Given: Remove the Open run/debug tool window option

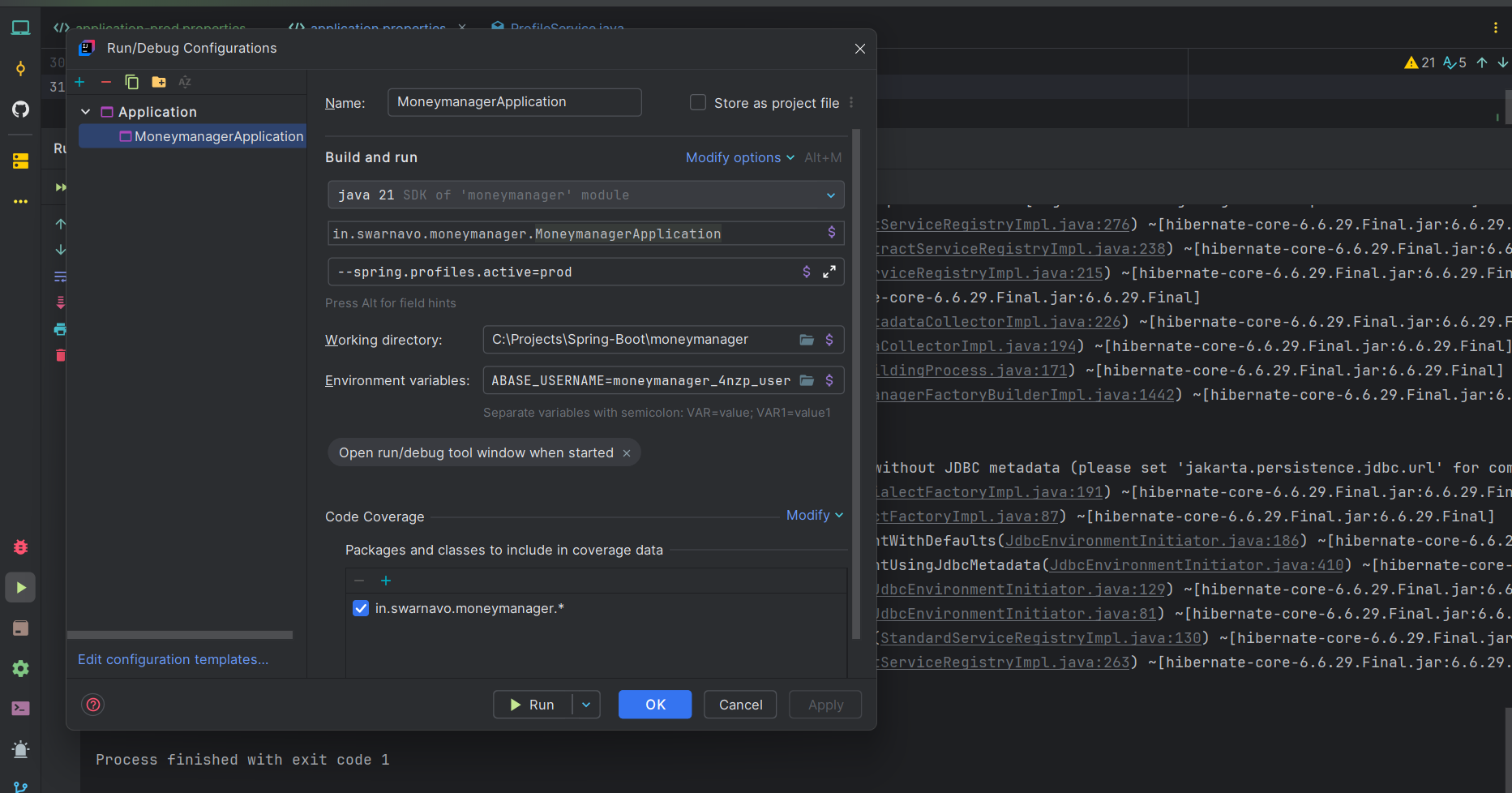Looking at the screenshot, I should pos(627,453).
